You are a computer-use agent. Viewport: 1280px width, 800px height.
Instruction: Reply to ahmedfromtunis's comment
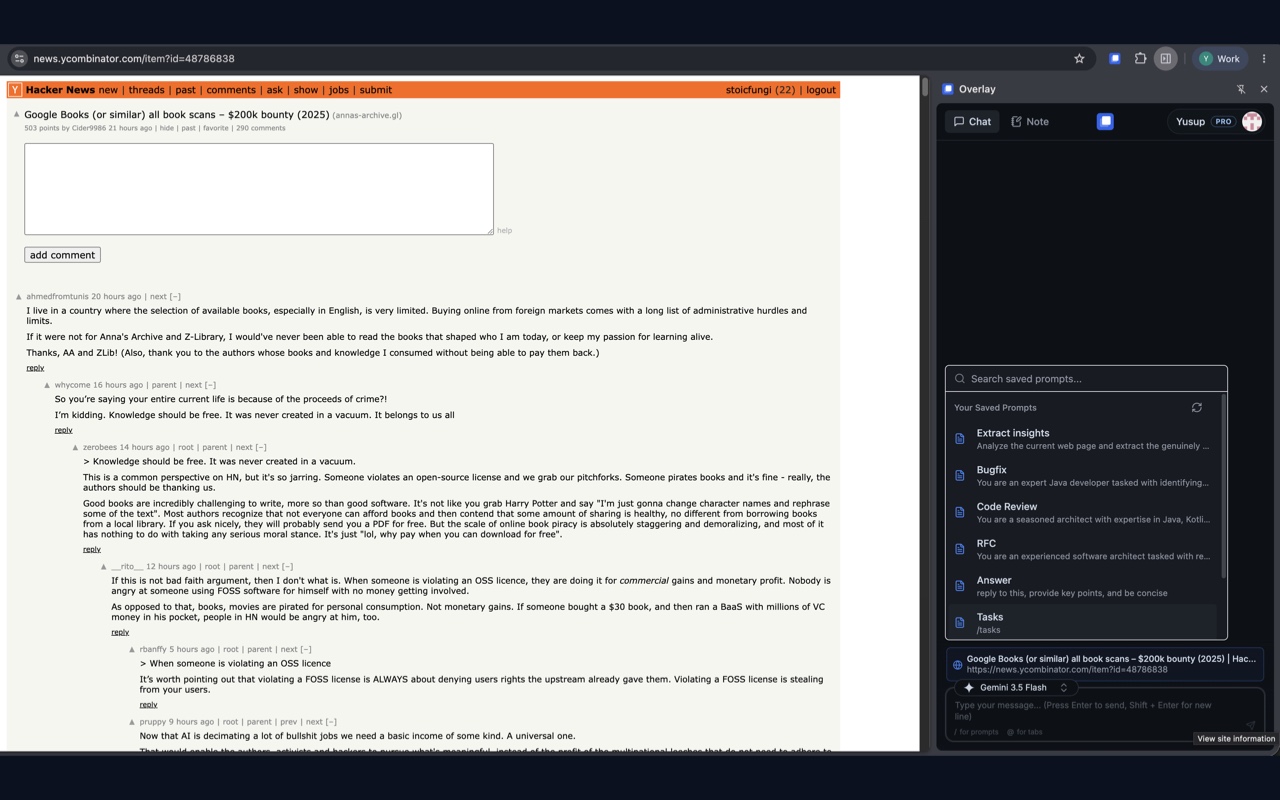point(35,368)
